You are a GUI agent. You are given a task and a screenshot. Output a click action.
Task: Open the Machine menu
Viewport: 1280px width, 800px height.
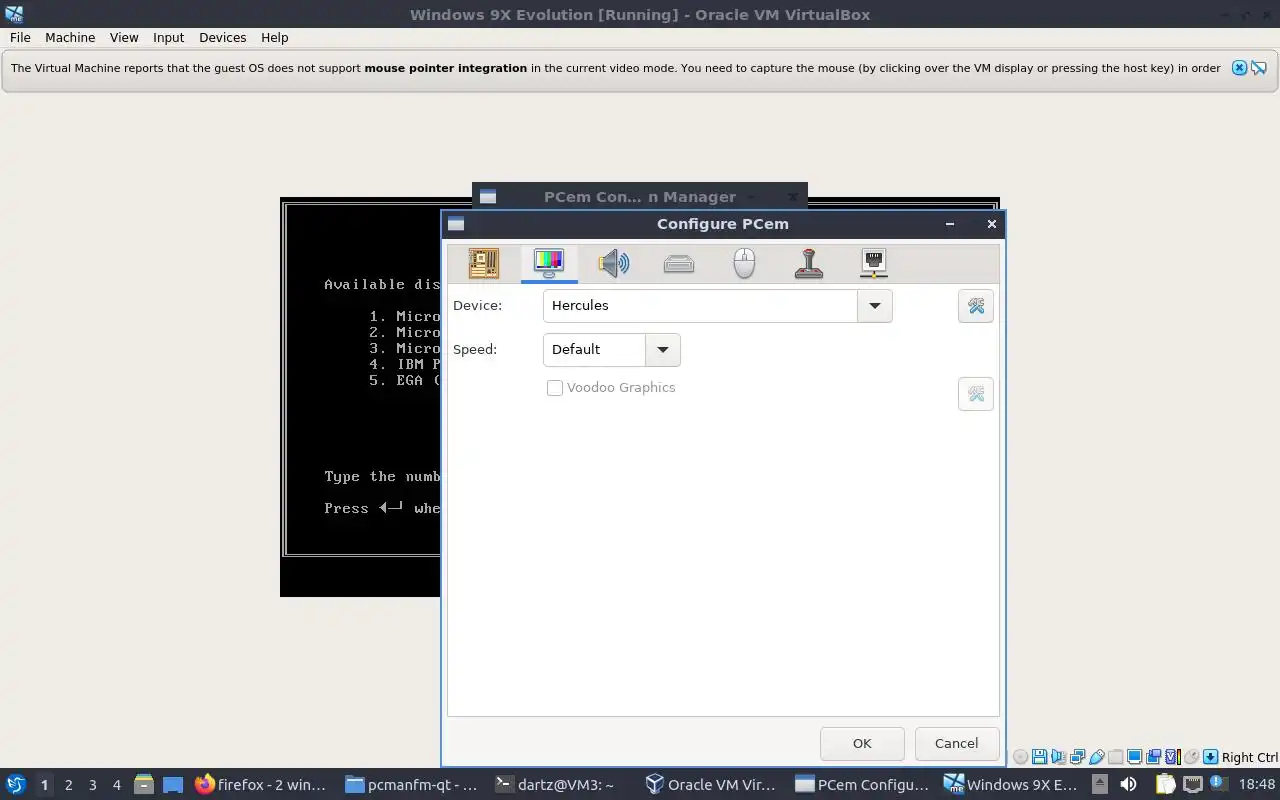(70, 37)
